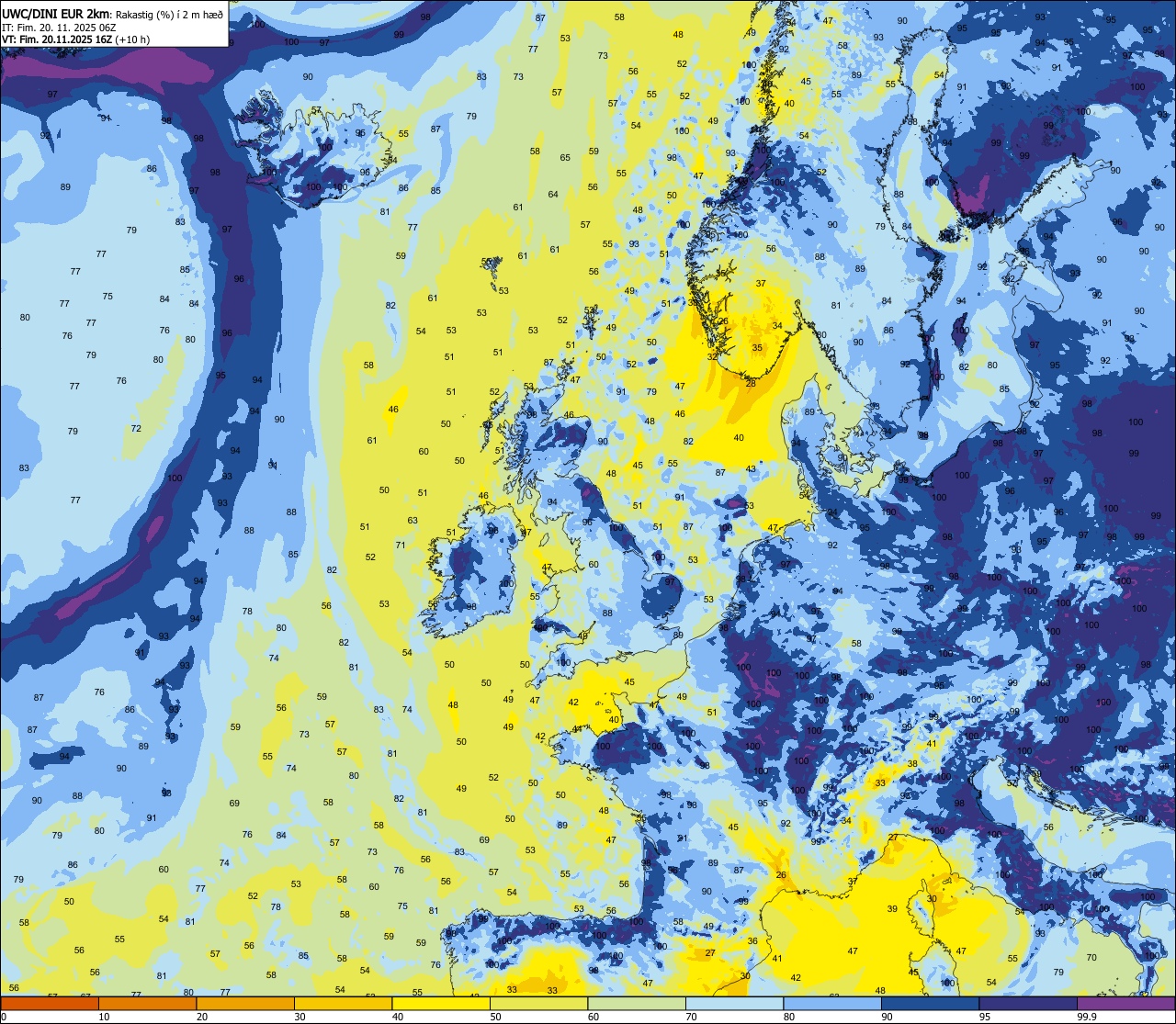Viewport: 1176px width, 1024px height.
Task: Click the purple above-99.9 legend swatch
Action: point(1125,1004)
